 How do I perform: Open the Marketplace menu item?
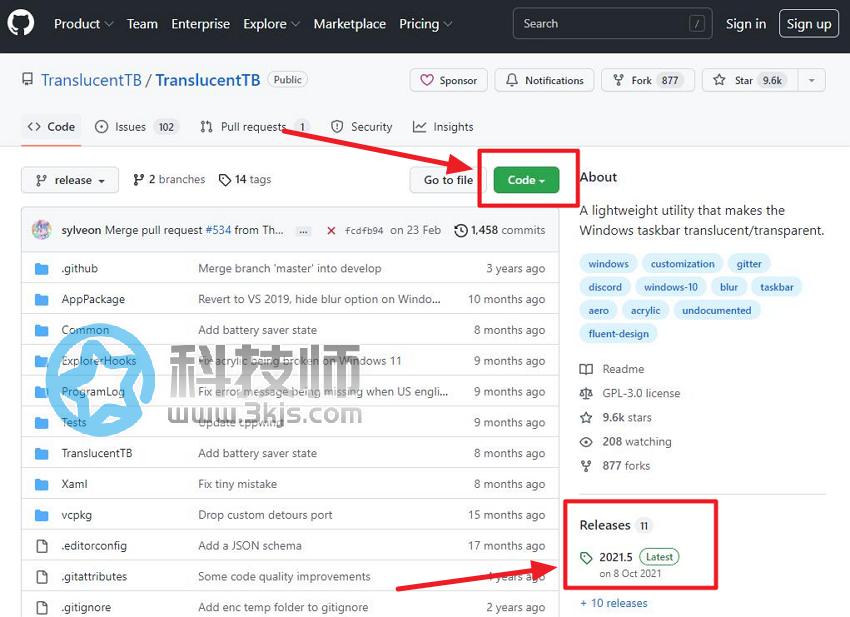[350, 24]
